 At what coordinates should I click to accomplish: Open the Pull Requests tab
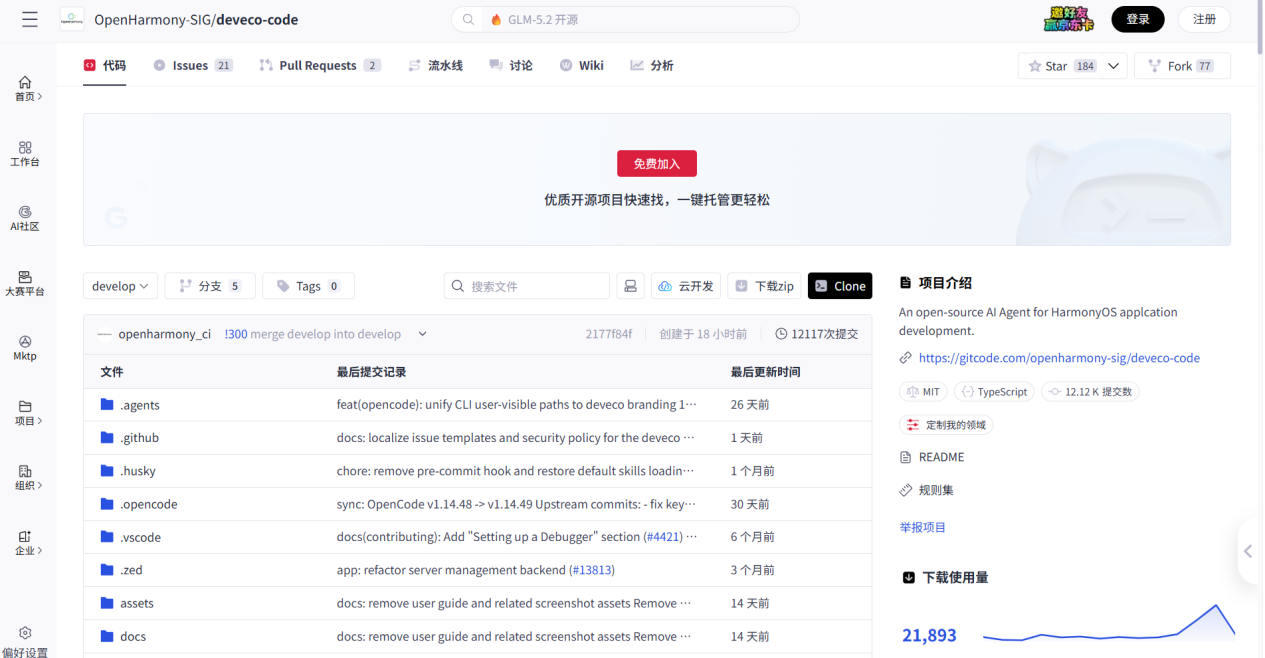point(320,65)
